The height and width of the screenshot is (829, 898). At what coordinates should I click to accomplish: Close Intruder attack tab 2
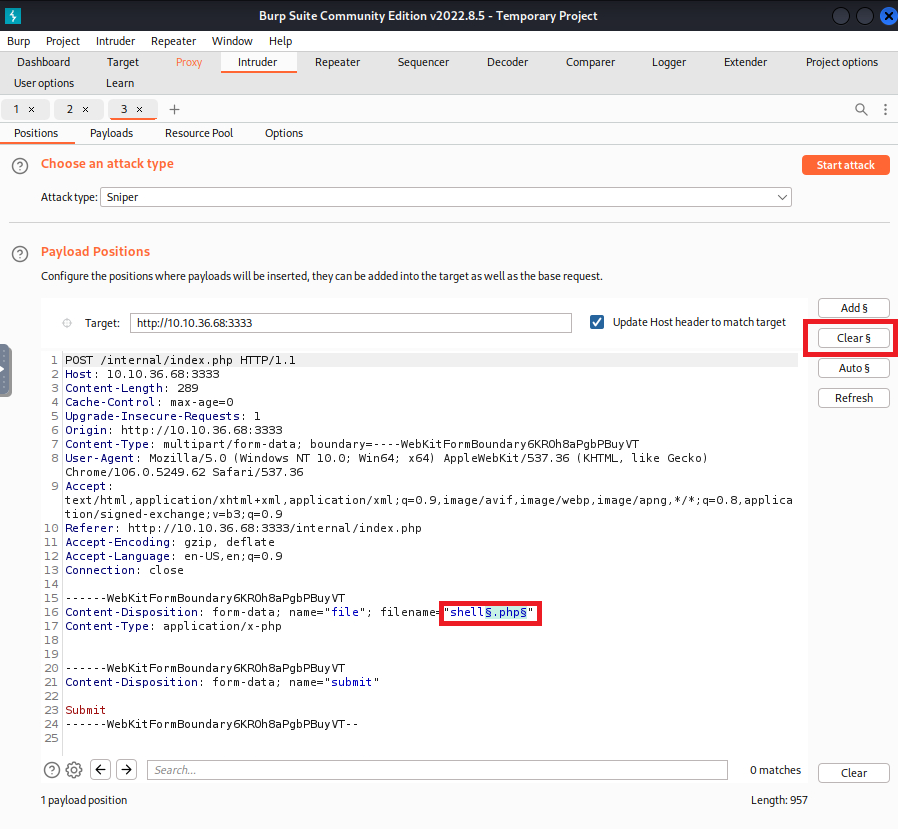pyautogui.click(x=85, y=109)
